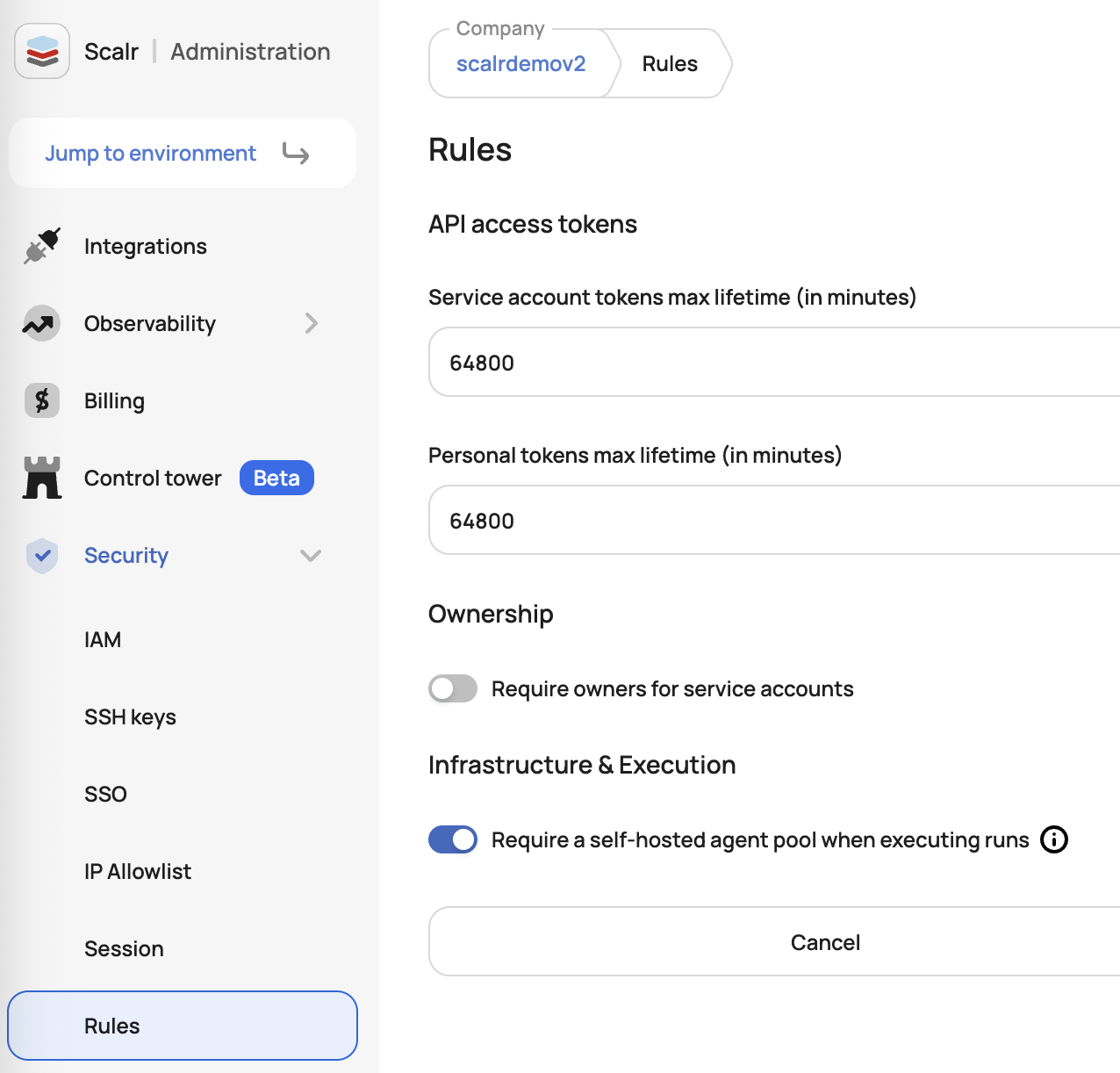Click the Service account tokens lifetime field
This screenshot has width=1120, height=1073.
pyautogui.click(x=774, y=362)
